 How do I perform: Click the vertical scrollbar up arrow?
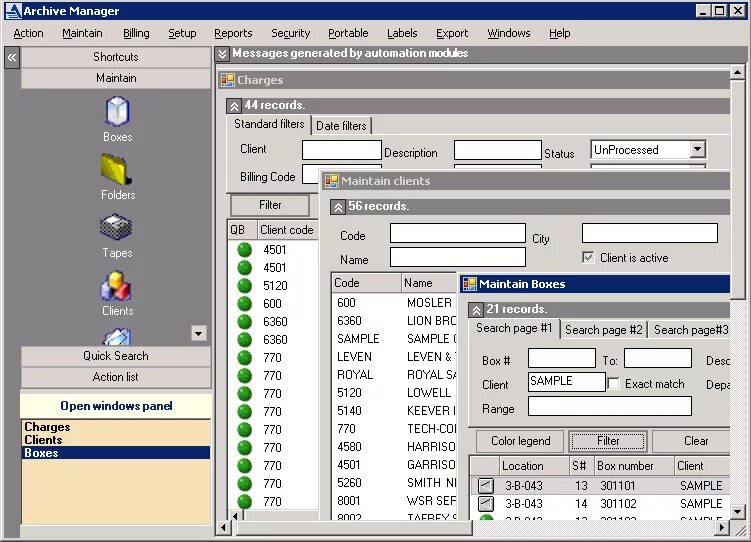(x=738, y=73)
